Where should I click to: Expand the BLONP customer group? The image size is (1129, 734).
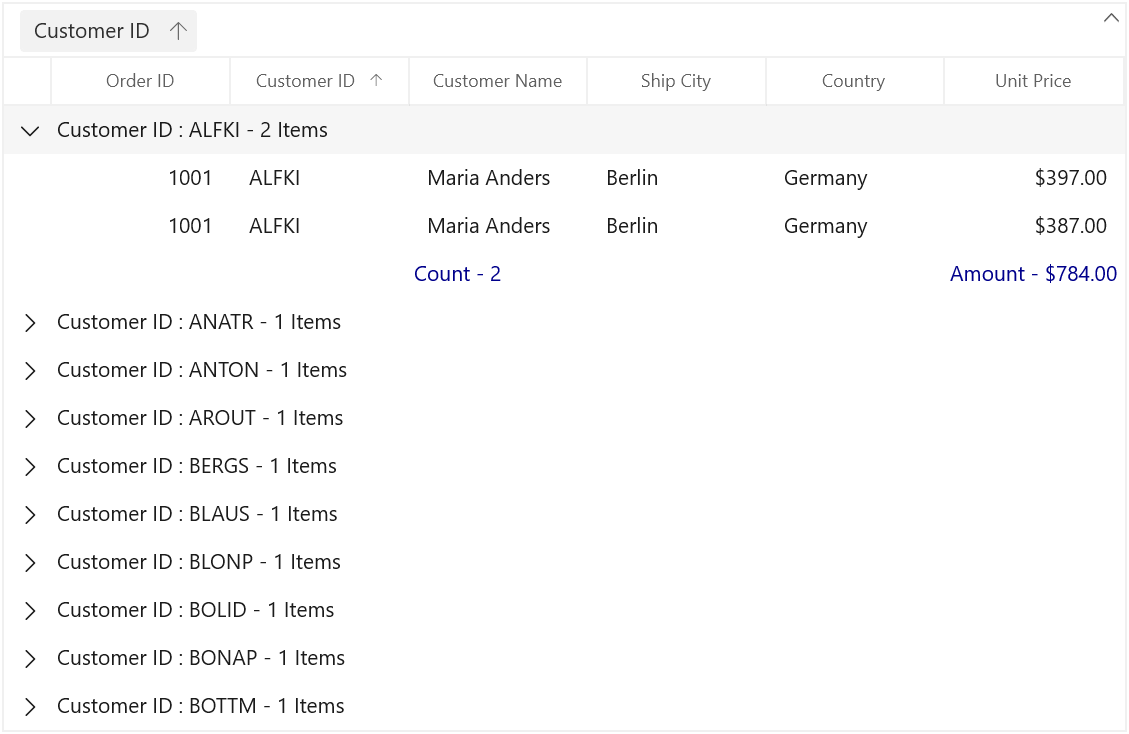pos(30,563)
